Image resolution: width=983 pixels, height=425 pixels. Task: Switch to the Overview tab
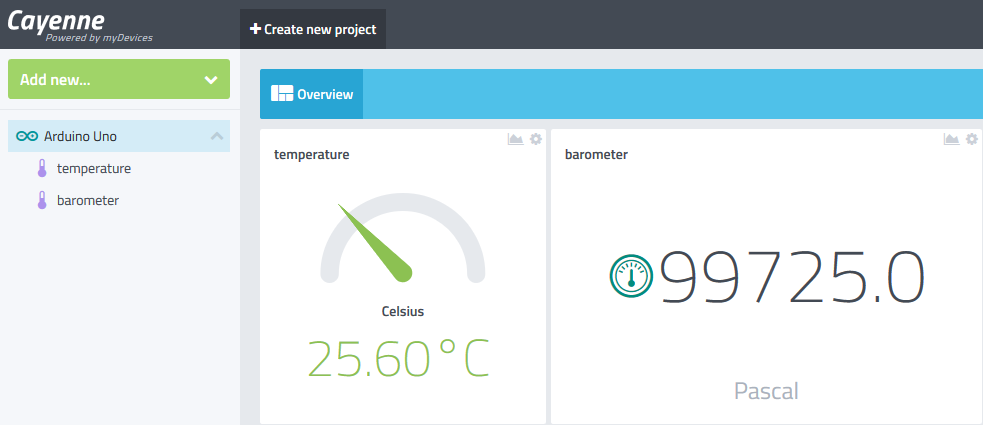coord(312,94)
